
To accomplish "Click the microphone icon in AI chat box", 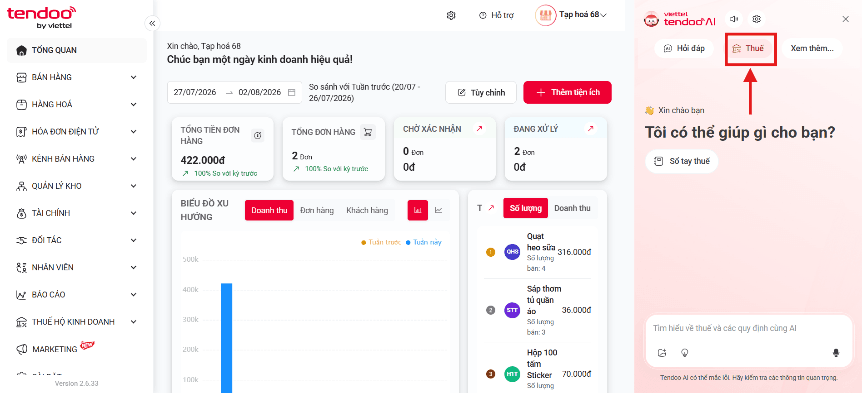I will pos(836,353).
